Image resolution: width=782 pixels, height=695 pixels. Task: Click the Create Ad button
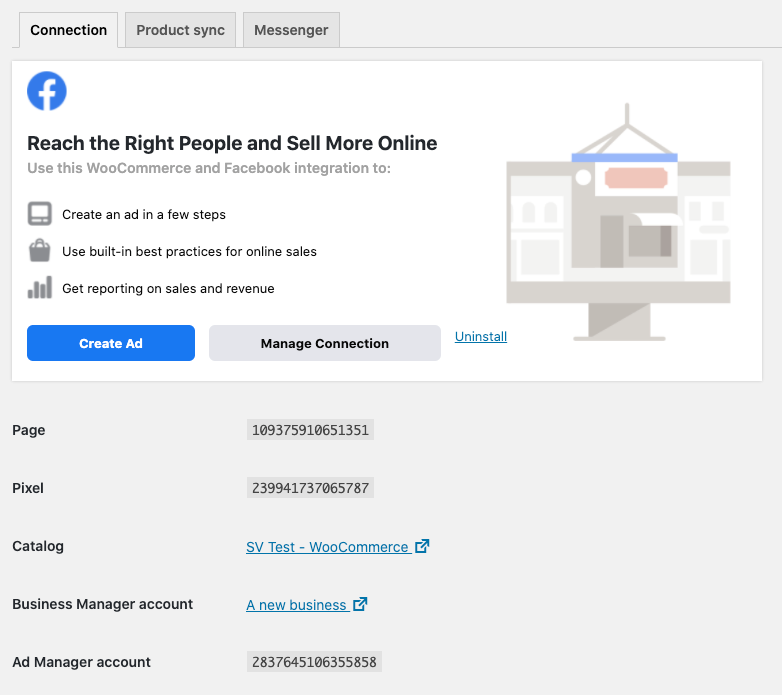point(111,343)
